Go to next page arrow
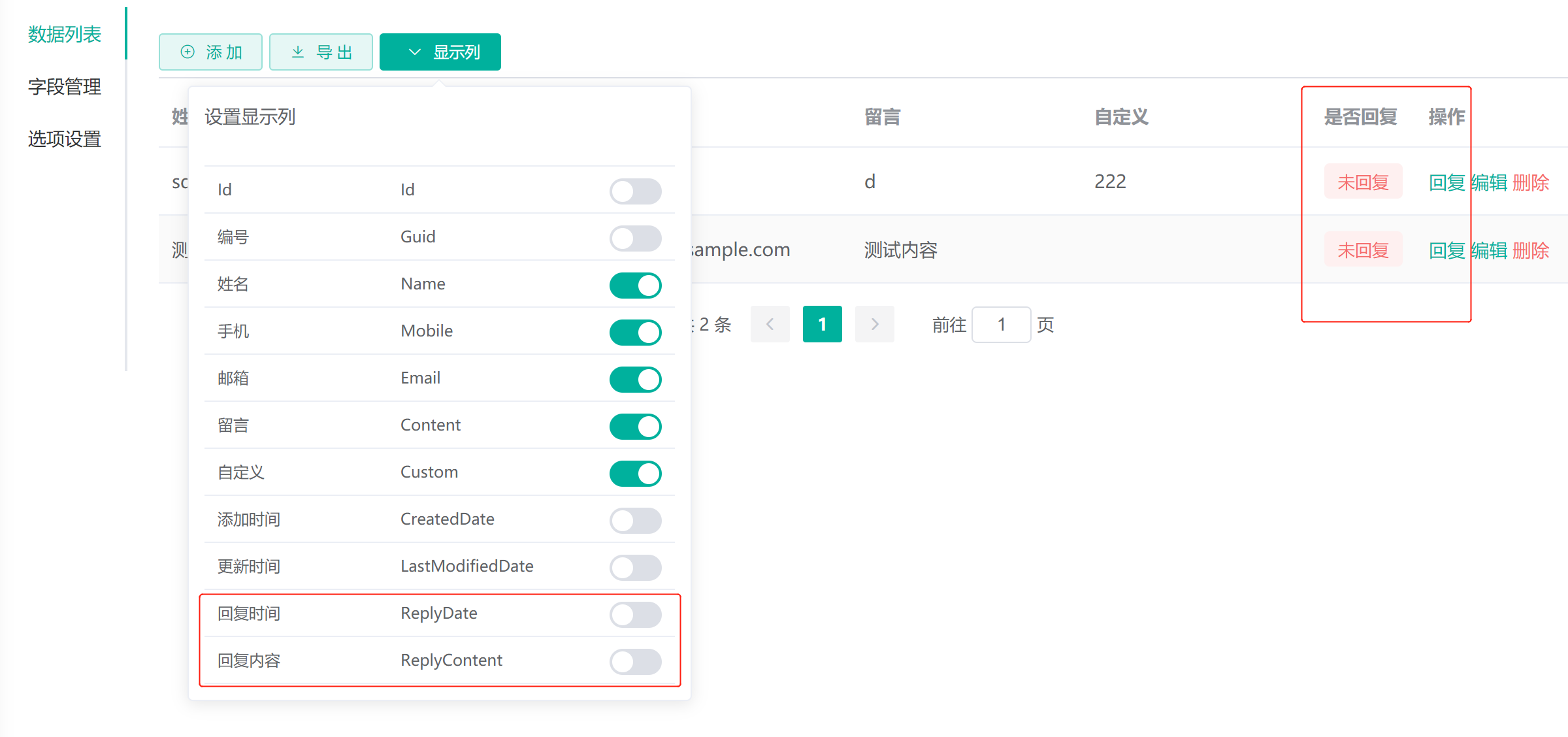Screen dimensions: 1568x737 coord(874,324)
